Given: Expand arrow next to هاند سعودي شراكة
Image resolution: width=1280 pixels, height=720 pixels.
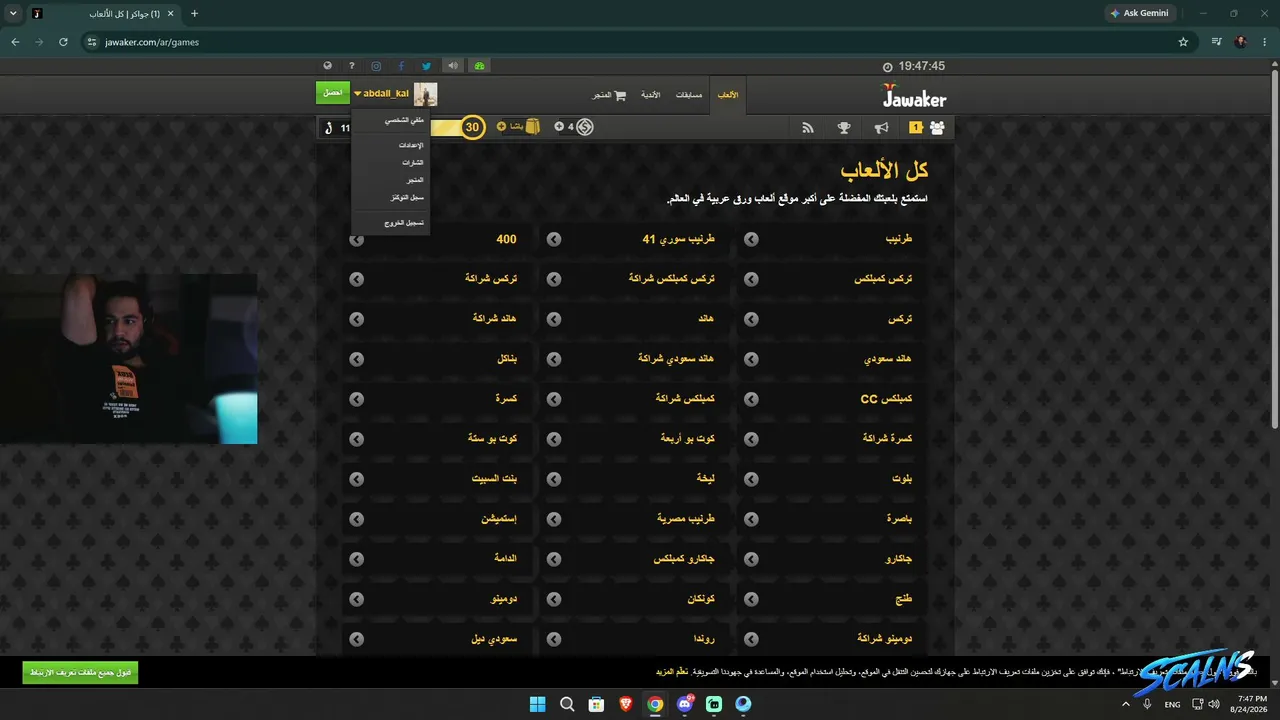Looking at the screenshot, I should [x=554, y=359].
